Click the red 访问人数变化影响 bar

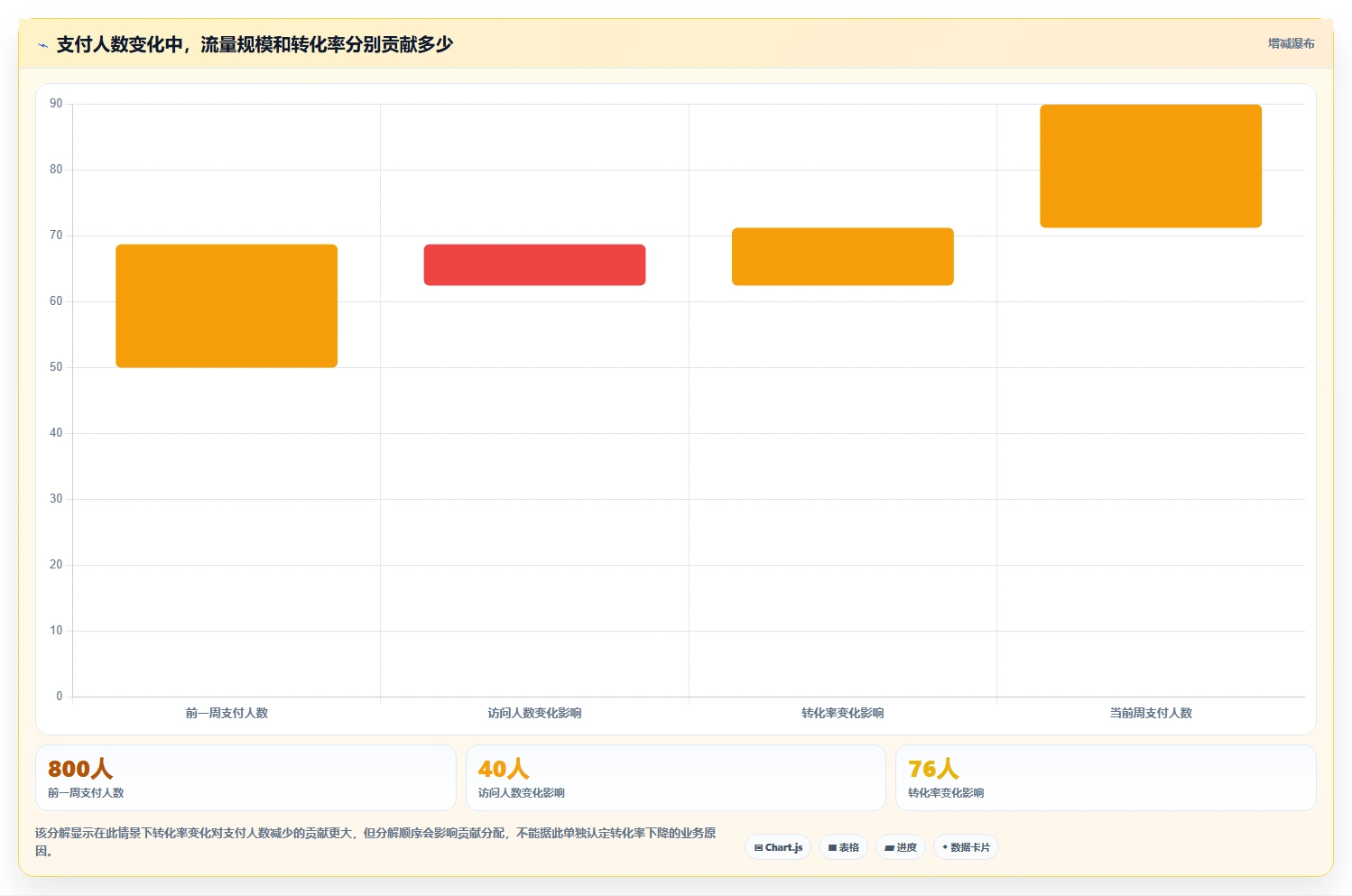534,265
